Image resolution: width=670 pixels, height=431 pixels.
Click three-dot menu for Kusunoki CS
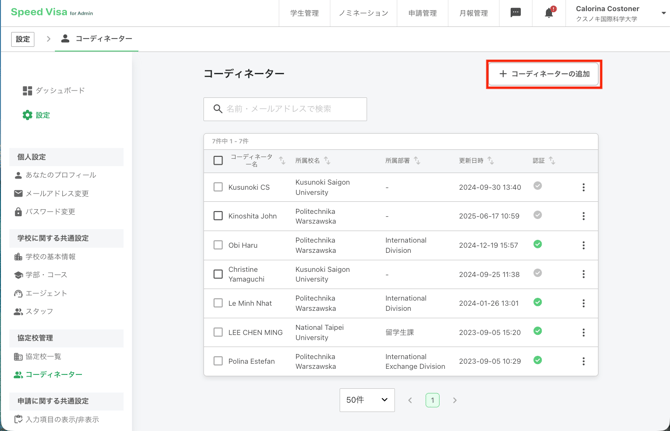click(x=584, y=187)
